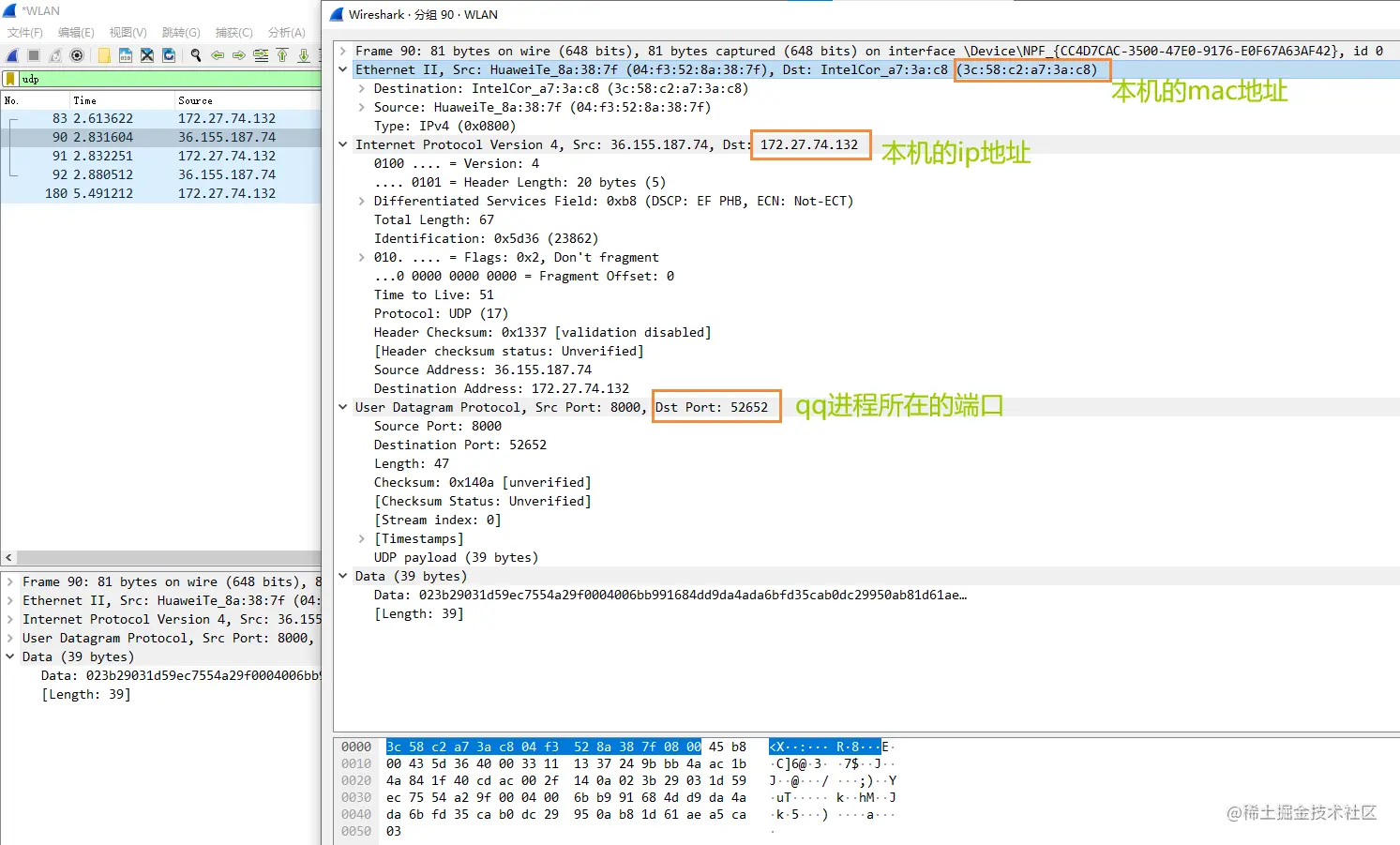Image resolution: width=1400 pixels, height=845 pixels.
Task: Stop the running capture
Action: point(34,55)
